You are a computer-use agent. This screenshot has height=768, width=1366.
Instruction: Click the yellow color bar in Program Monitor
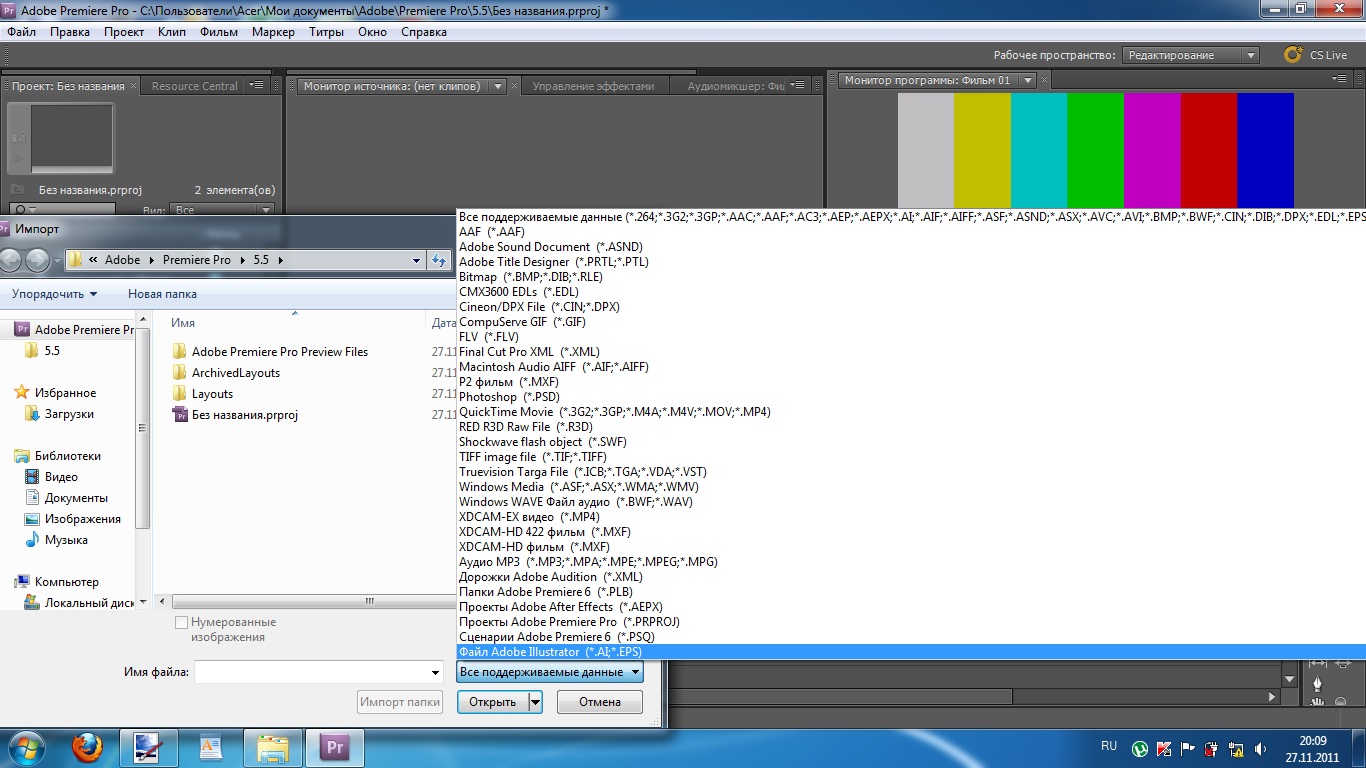pos(982,150)
